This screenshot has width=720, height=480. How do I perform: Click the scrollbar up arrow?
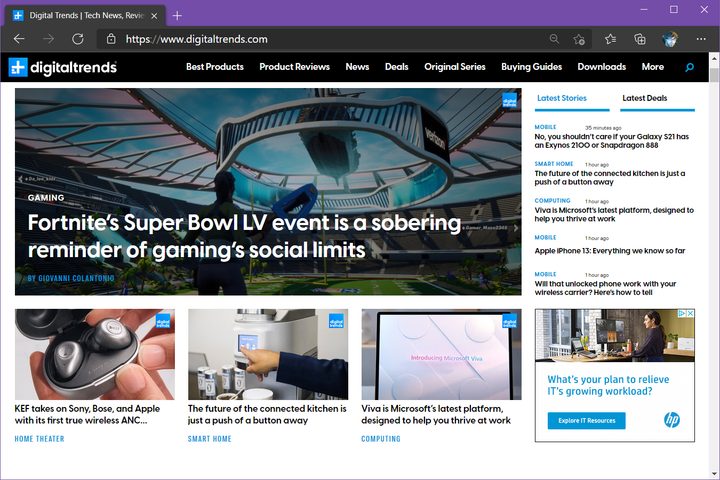click(714, 58)
